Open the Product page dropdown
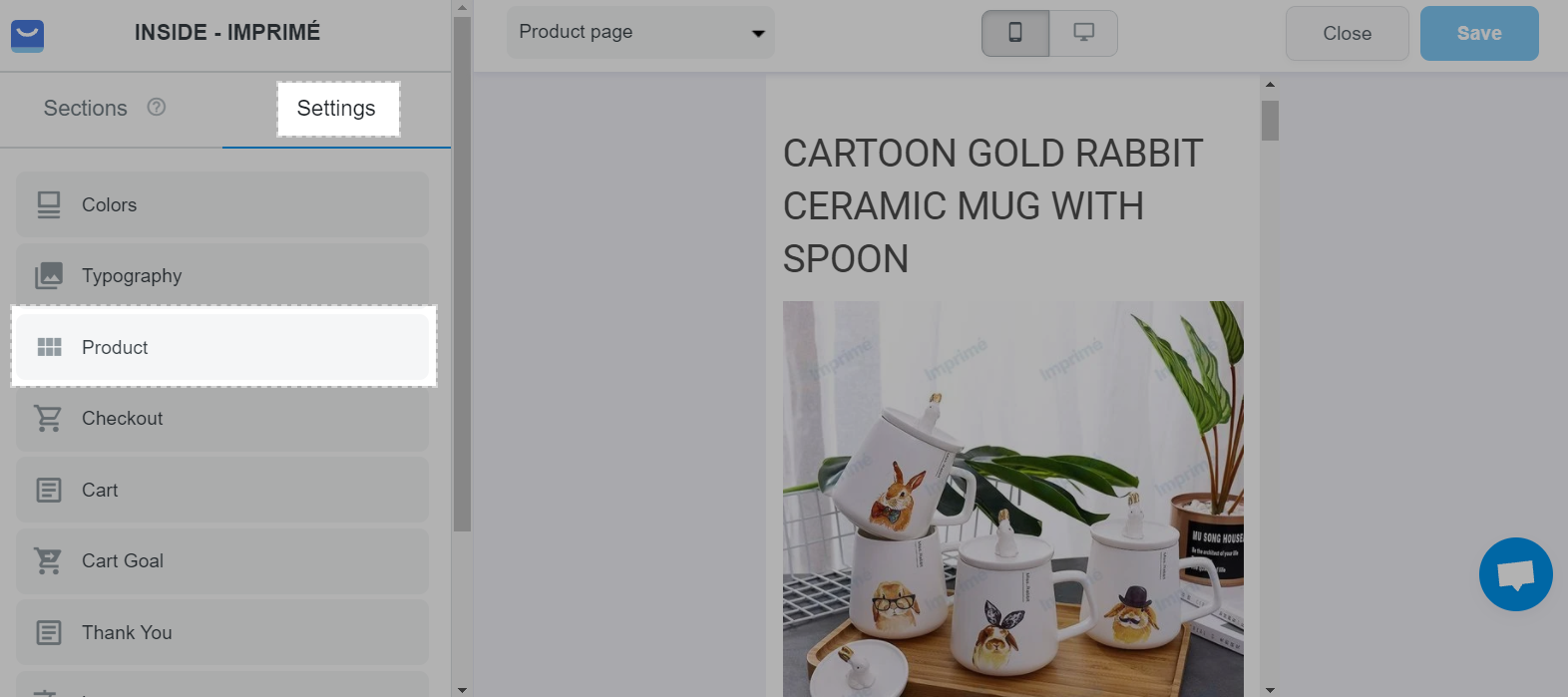 pyautogui.click(x=640, y=32)
